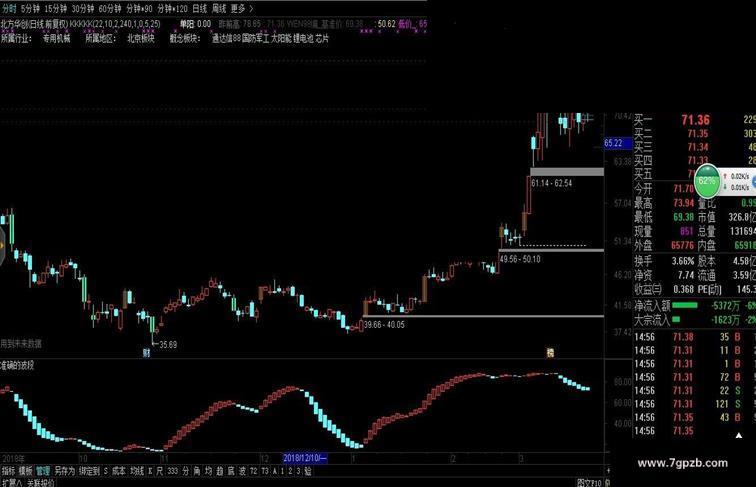756x487 pixels.
Task: Click the 分 toolbar item
Action: coord(186,471)
